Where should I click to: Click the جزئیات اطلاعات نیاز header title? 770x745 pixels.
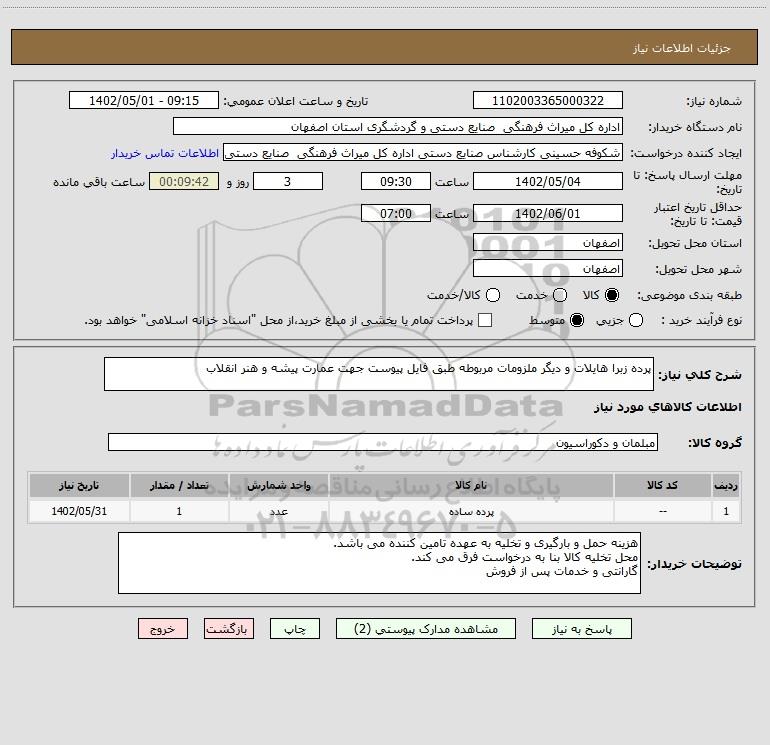(x=682, y=48)
